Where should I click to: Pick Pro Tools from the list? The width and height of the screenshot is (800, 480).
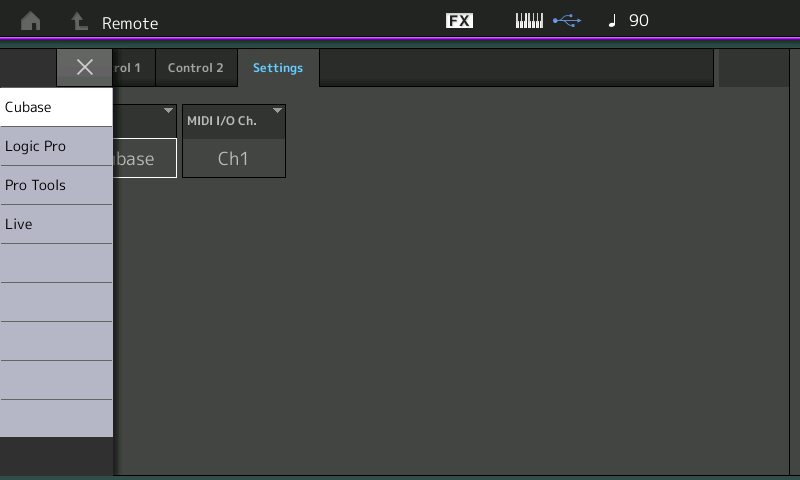[x=56, y=185]
